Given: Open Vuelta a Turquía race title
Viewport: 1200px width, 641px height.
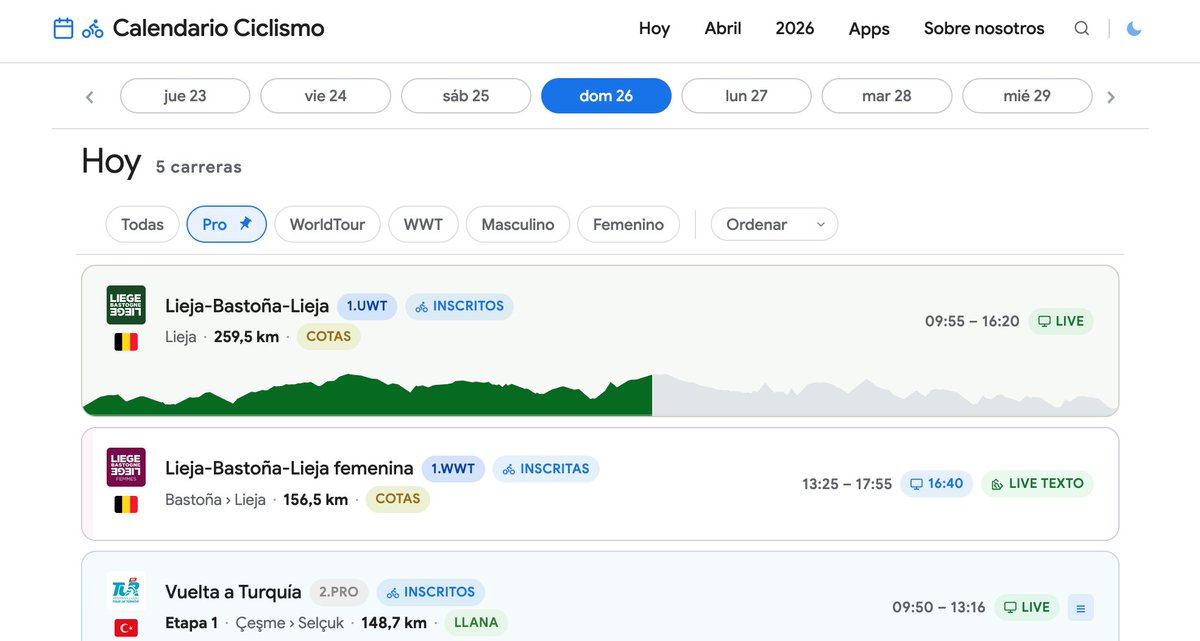Looking at the screenshot, I should (x=233, y=592).
